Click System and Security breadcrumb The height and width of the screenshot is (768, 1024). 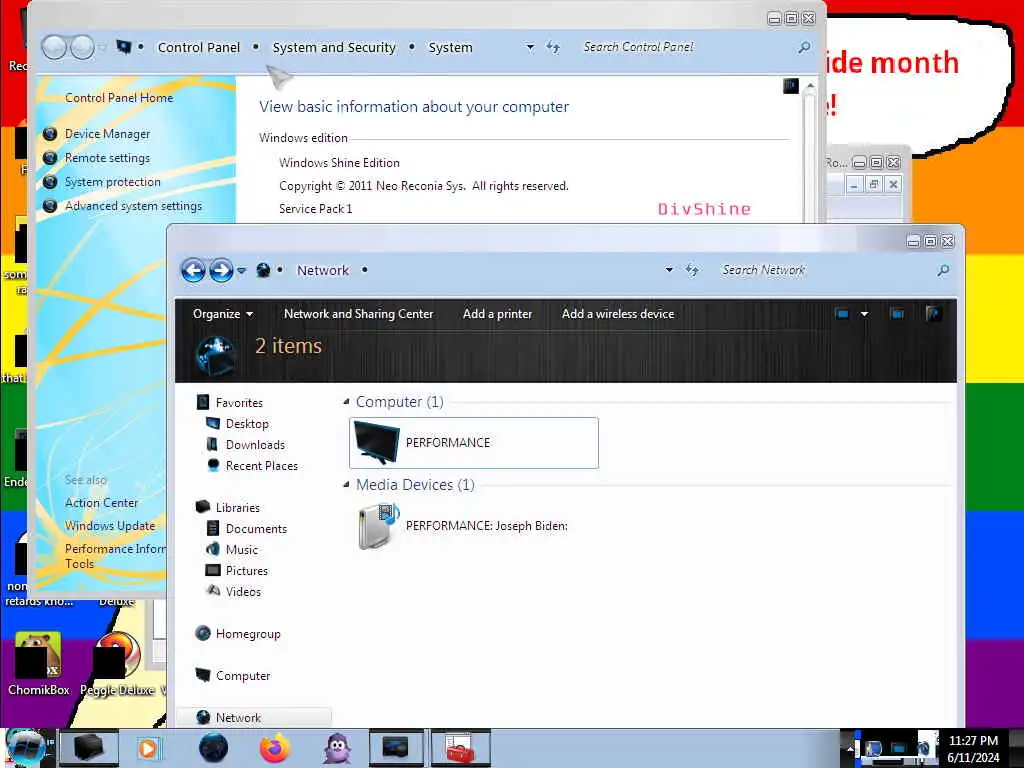coord(334,48)
